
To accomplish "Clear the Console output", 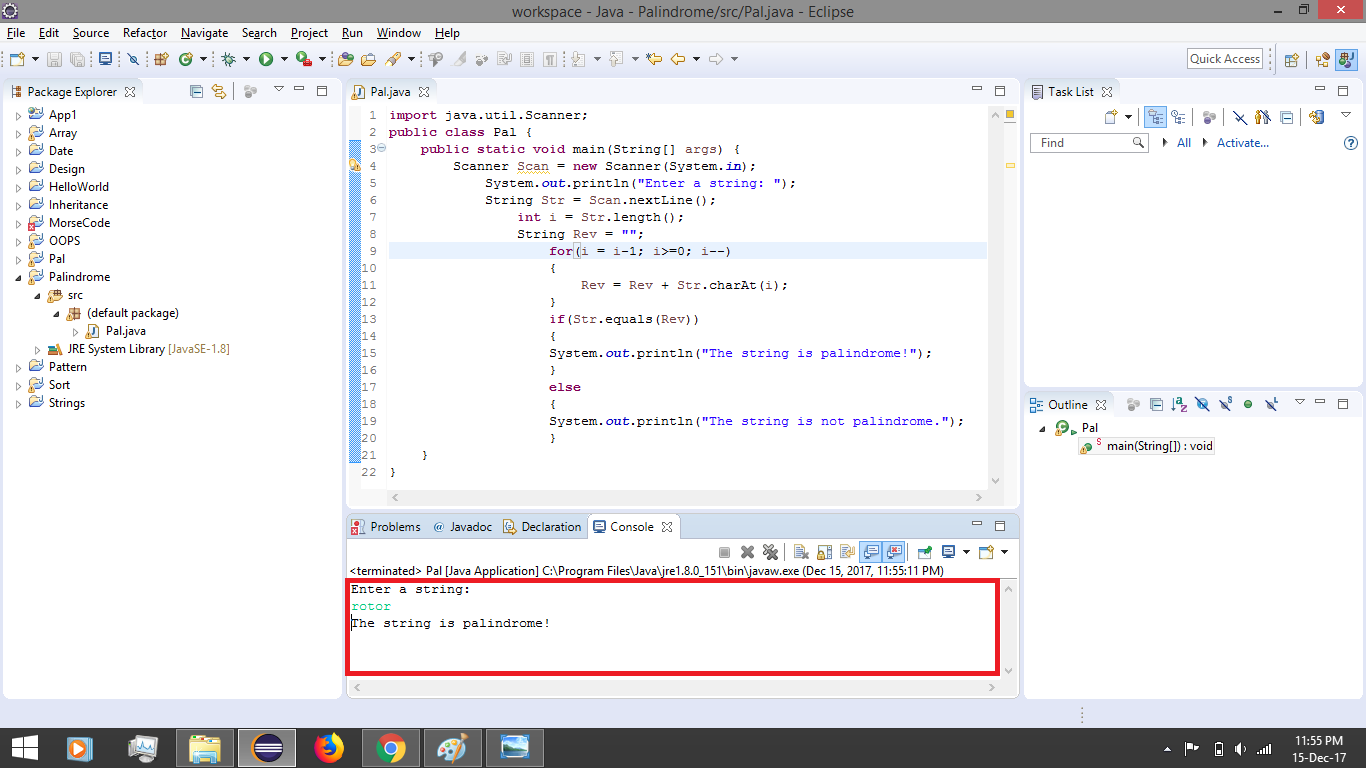I will (x=798, y=552).
